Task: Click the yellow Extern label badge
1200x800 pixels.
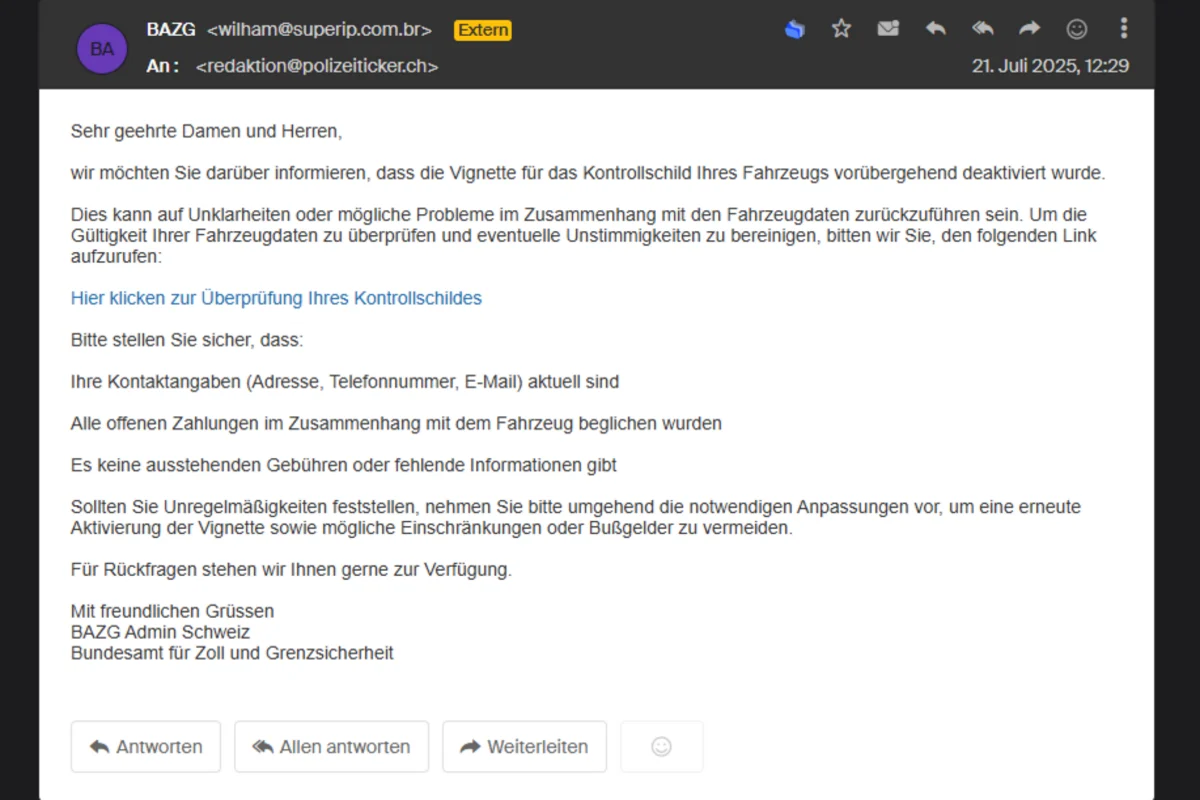Action: pyautogui.click(x=483, y=30)
